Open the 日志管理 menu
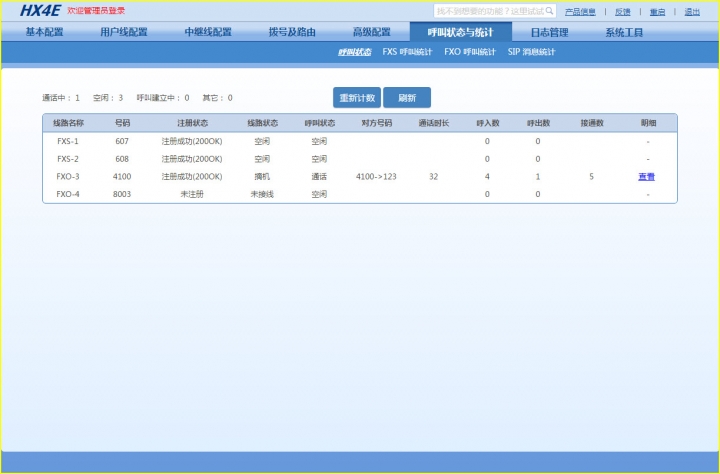The width and height of the screenshot is (720, 474). [549, 32]
